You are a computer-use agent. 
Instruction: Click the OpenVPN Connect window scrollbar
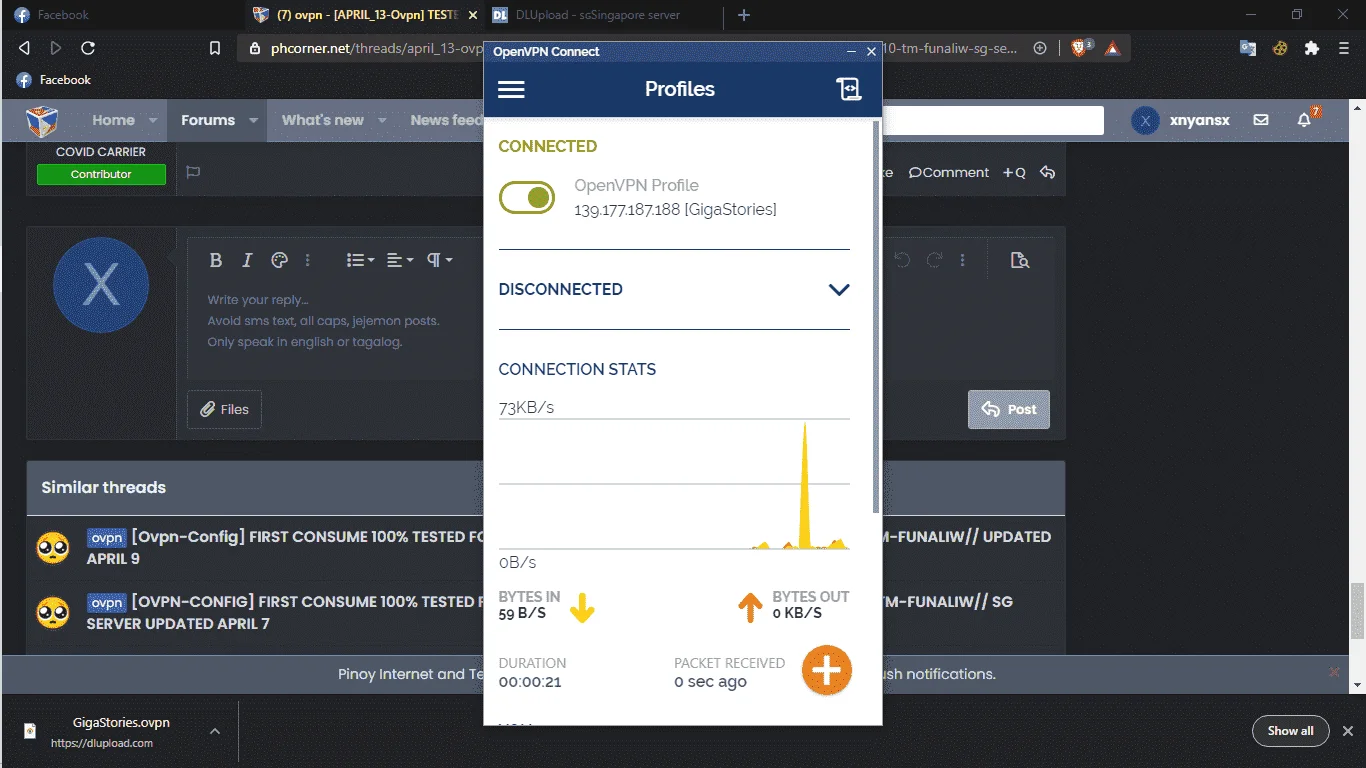click(877, 315)
